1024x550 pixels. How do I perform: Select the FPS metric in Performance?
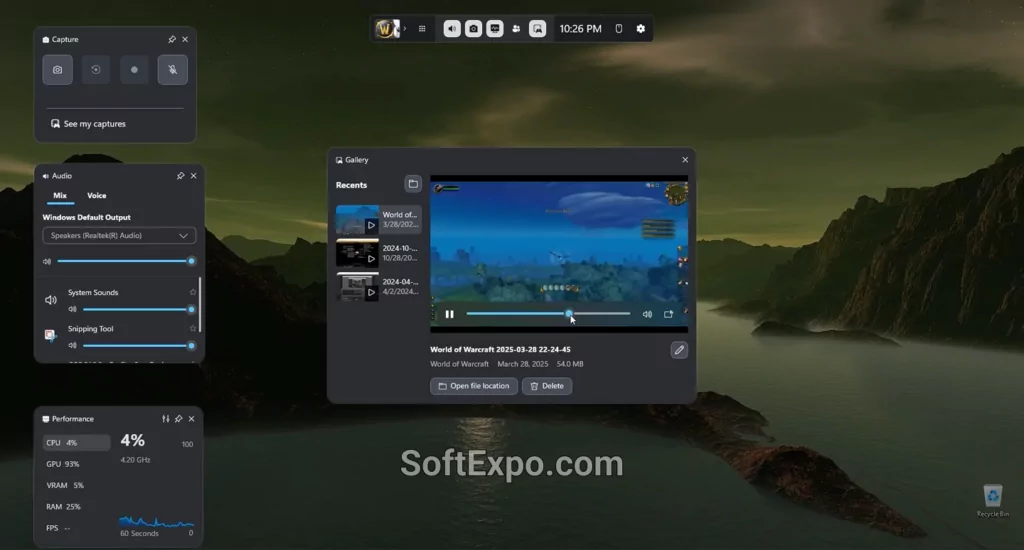pos(76,528)
